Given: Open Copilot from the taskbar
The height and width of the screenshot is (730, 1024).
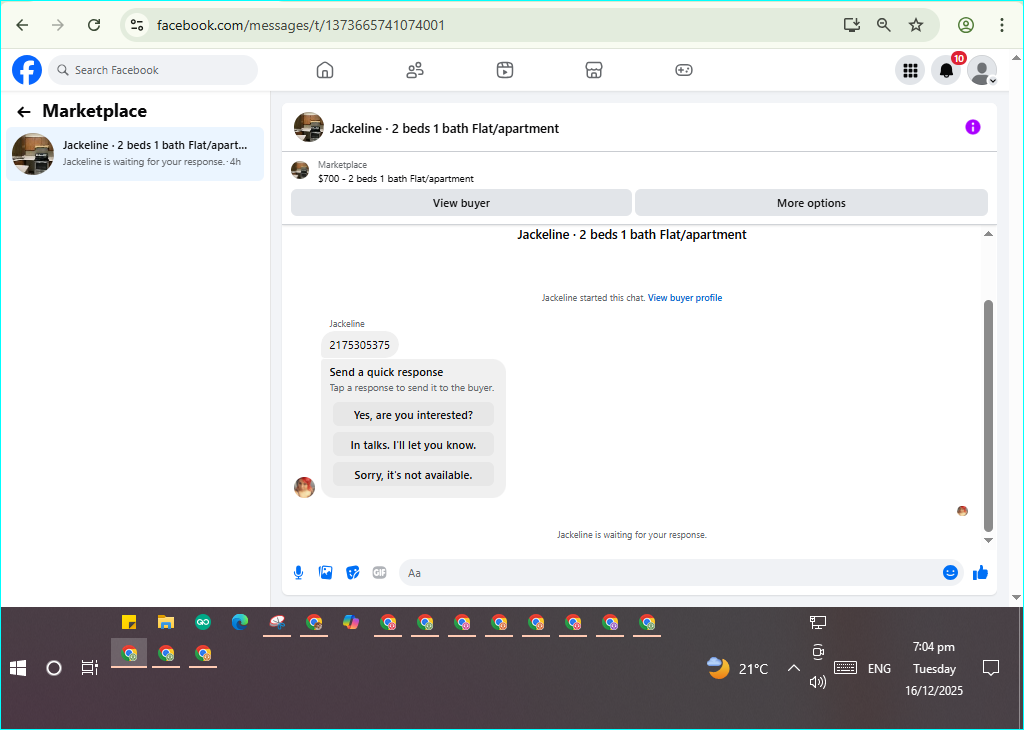Looking at the screenshot, I should [x=351, y=622].
